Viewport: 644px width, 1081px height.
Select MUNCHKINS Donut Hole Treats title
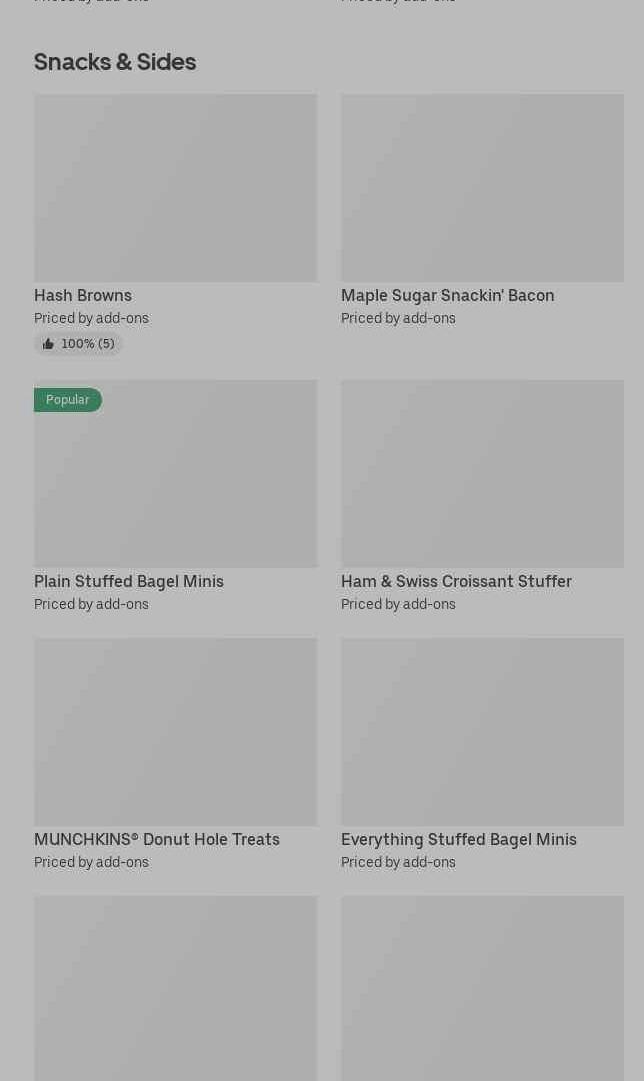157,840
